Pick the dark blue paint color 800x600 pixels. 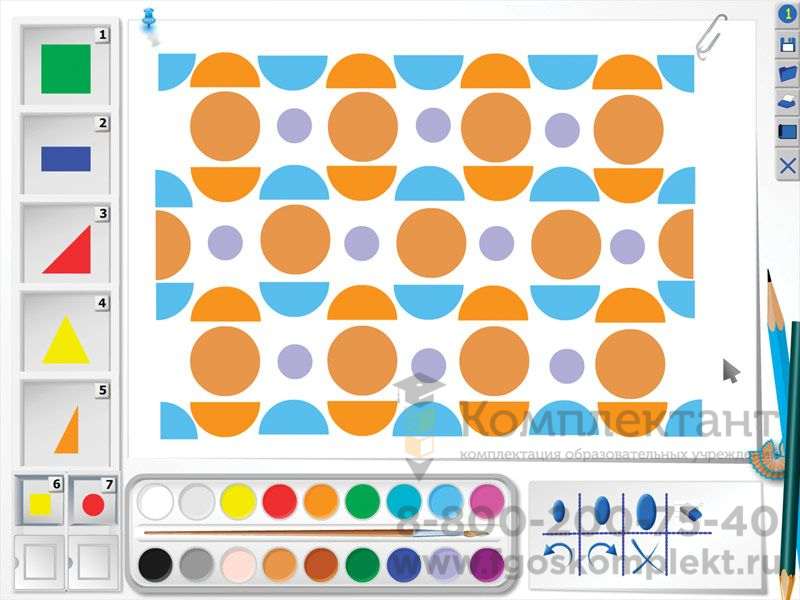click(x=404, y=565)
